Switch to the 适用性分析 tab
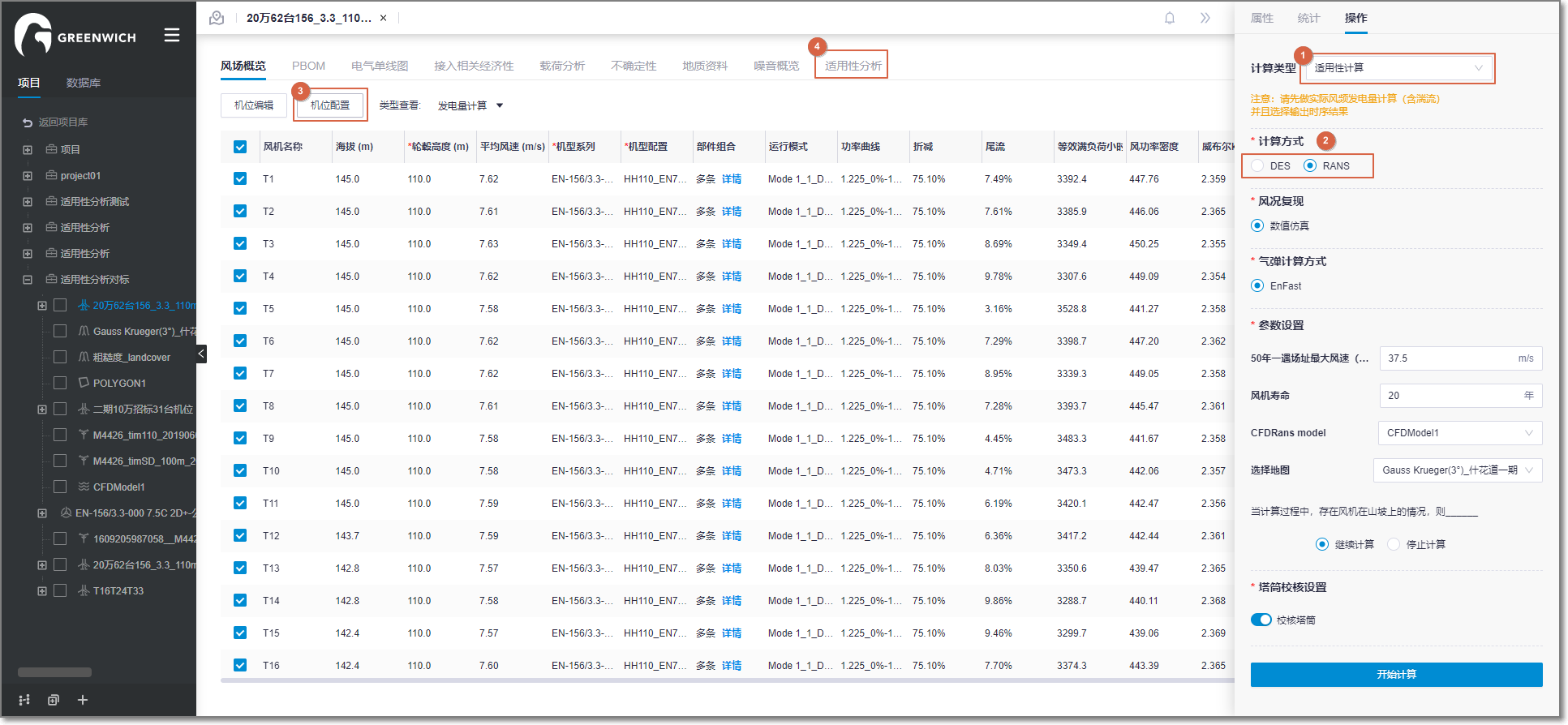The width and height of the screenshot is (1568, 725). click(x=853, y=66)
